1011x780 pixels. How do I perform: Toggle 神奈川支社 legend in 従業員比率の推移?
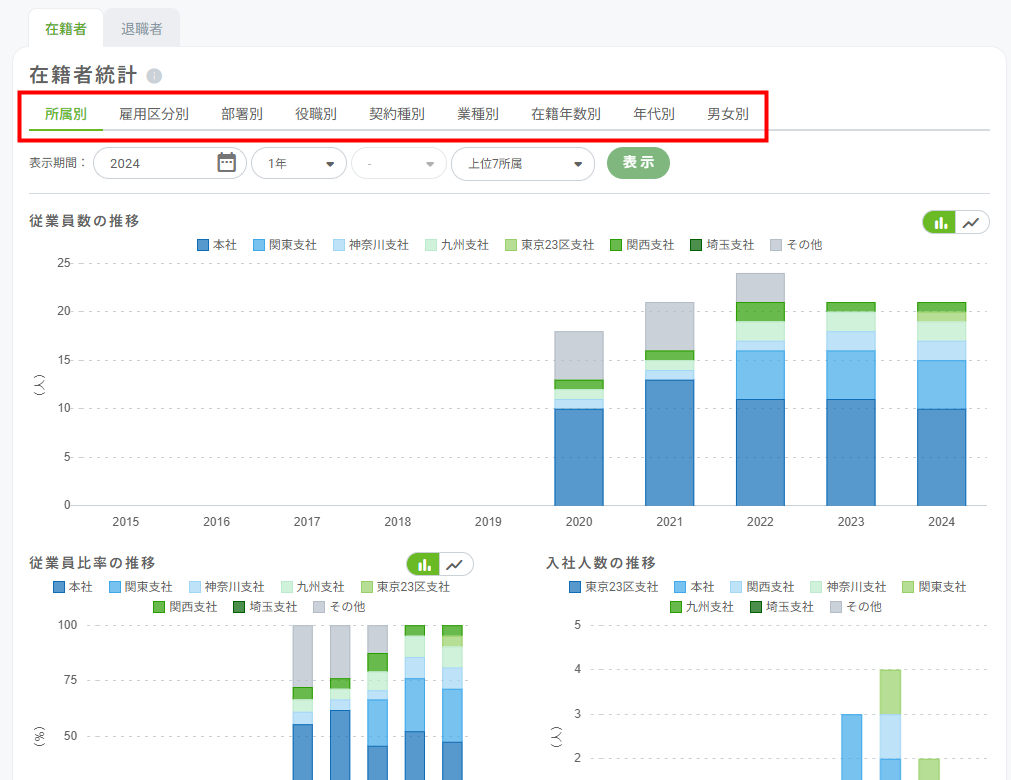[x=227, y=587]
